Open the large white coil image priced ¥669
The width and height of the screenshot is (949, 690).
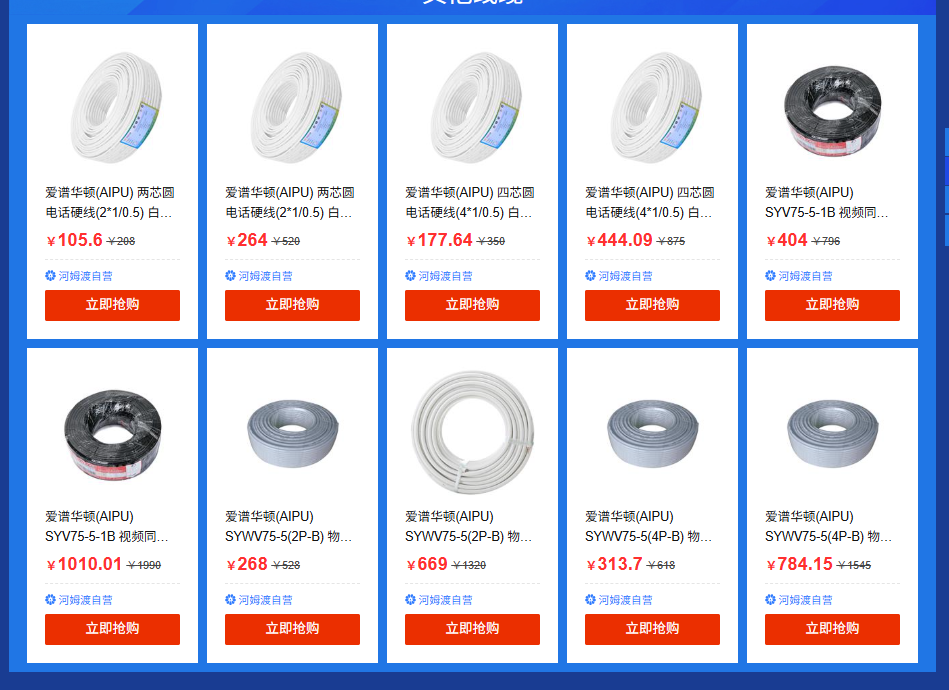[472, 432]
